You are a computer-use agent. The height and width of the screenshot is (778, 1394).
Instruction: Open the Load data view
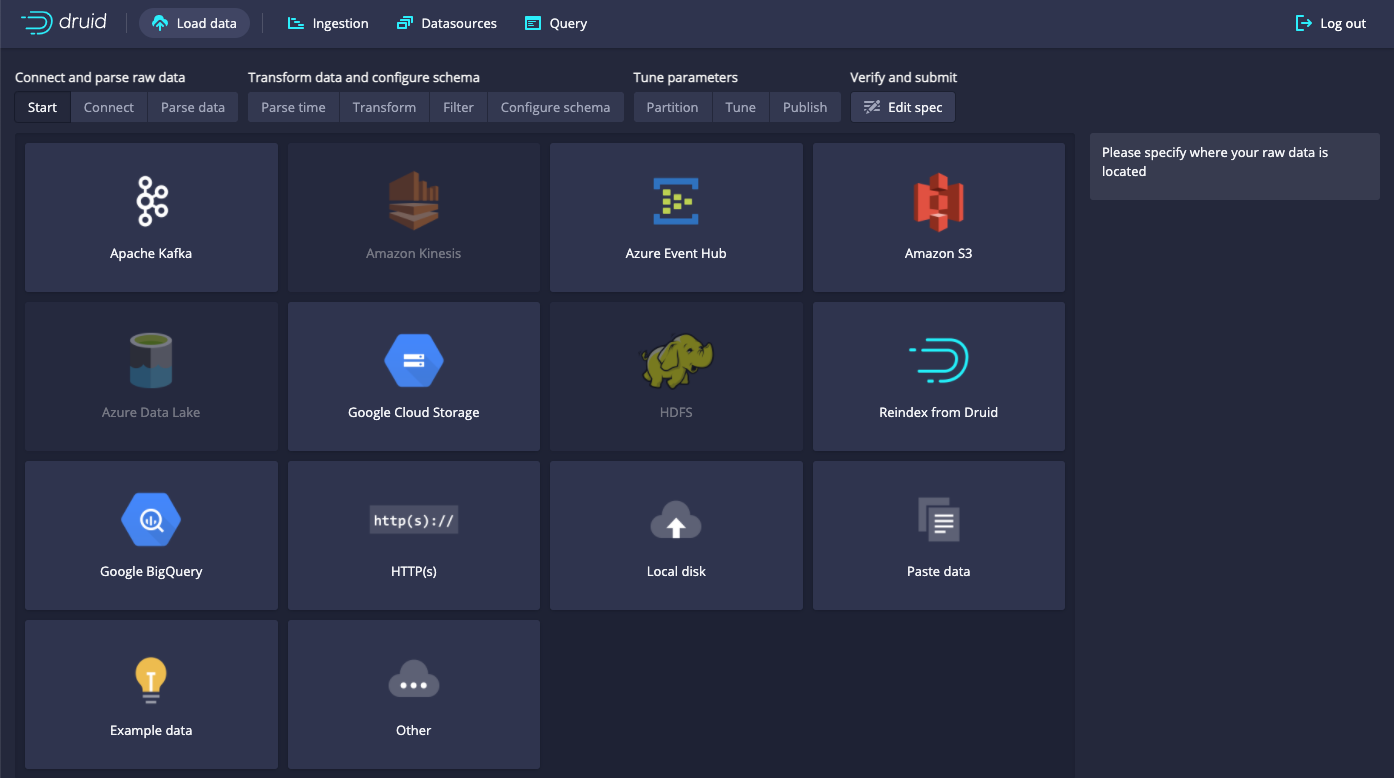click(x=194, y=23)
